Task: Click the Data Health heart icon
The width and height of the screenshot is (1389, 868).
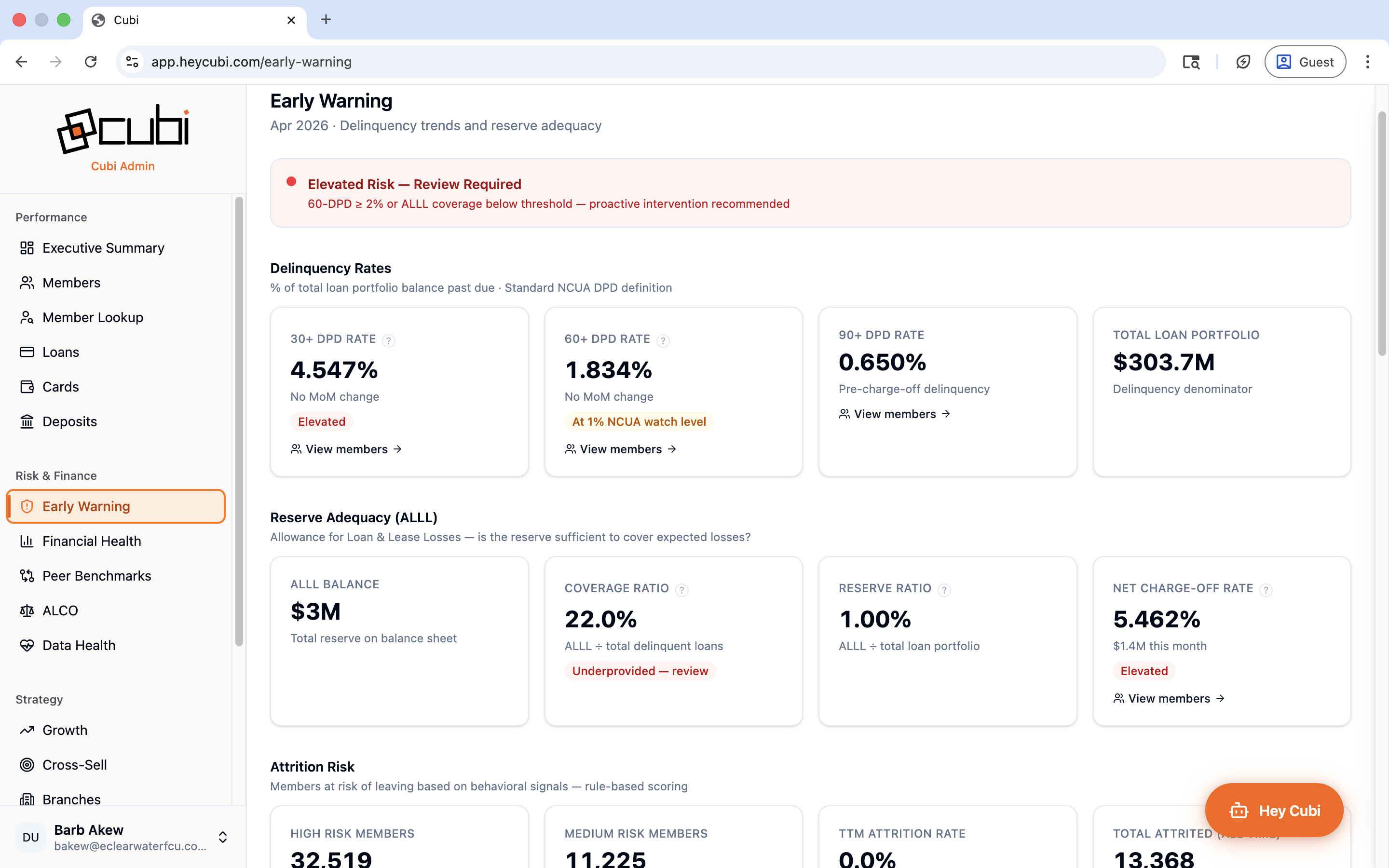Action: click(27, 645)
